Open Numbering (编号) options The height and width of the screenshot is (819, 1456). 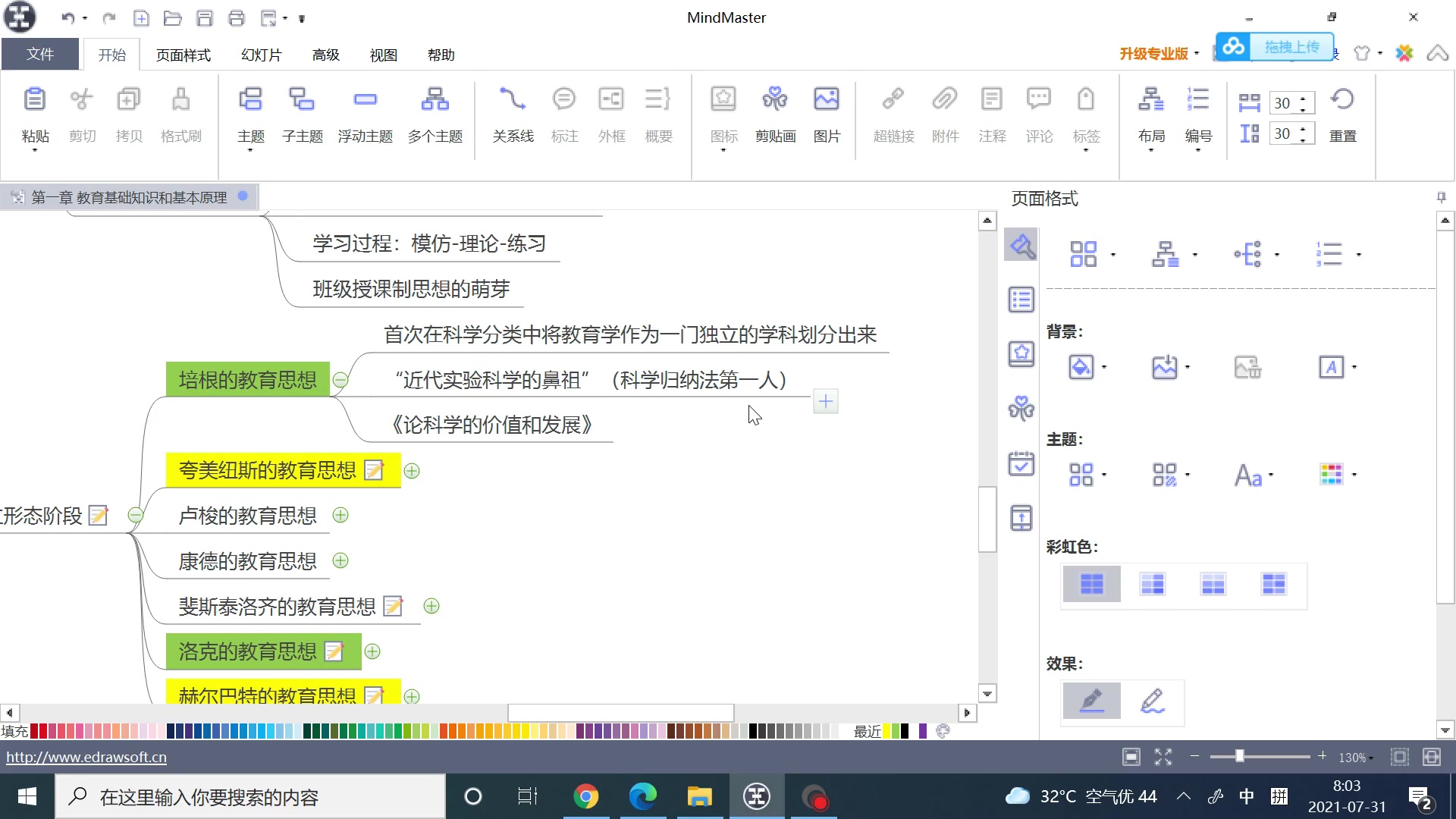[x=1198, y=99]
